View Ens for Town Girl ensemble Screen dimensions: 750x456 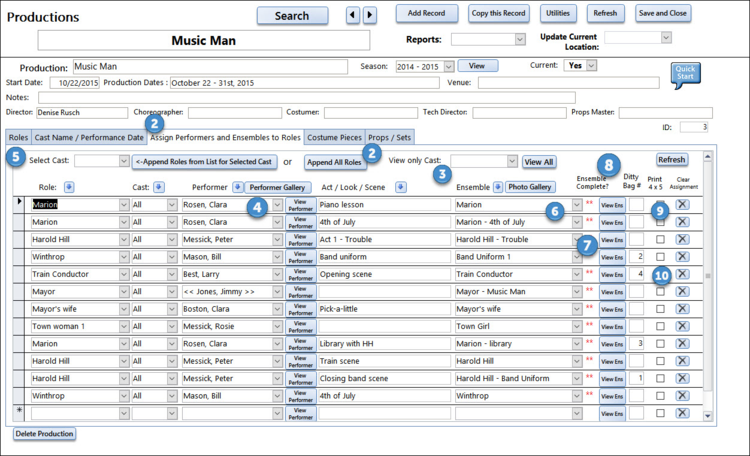[612, 326]
